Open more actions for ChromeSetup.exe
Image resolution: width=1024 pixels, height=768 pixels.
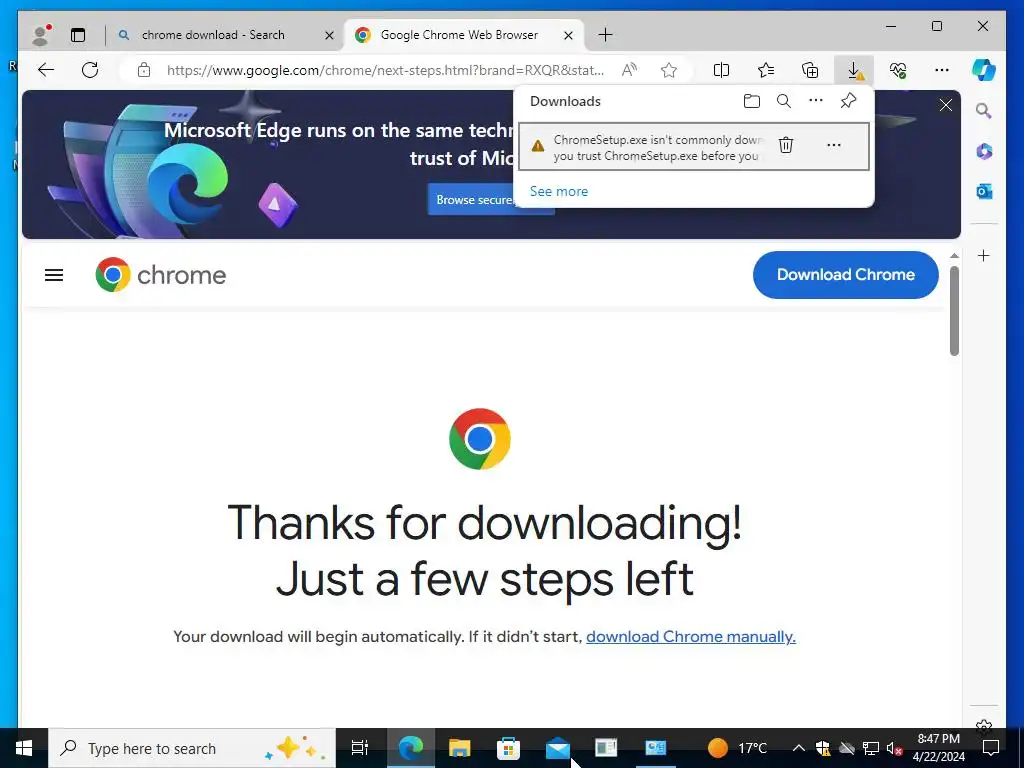[x=834, y=145]
